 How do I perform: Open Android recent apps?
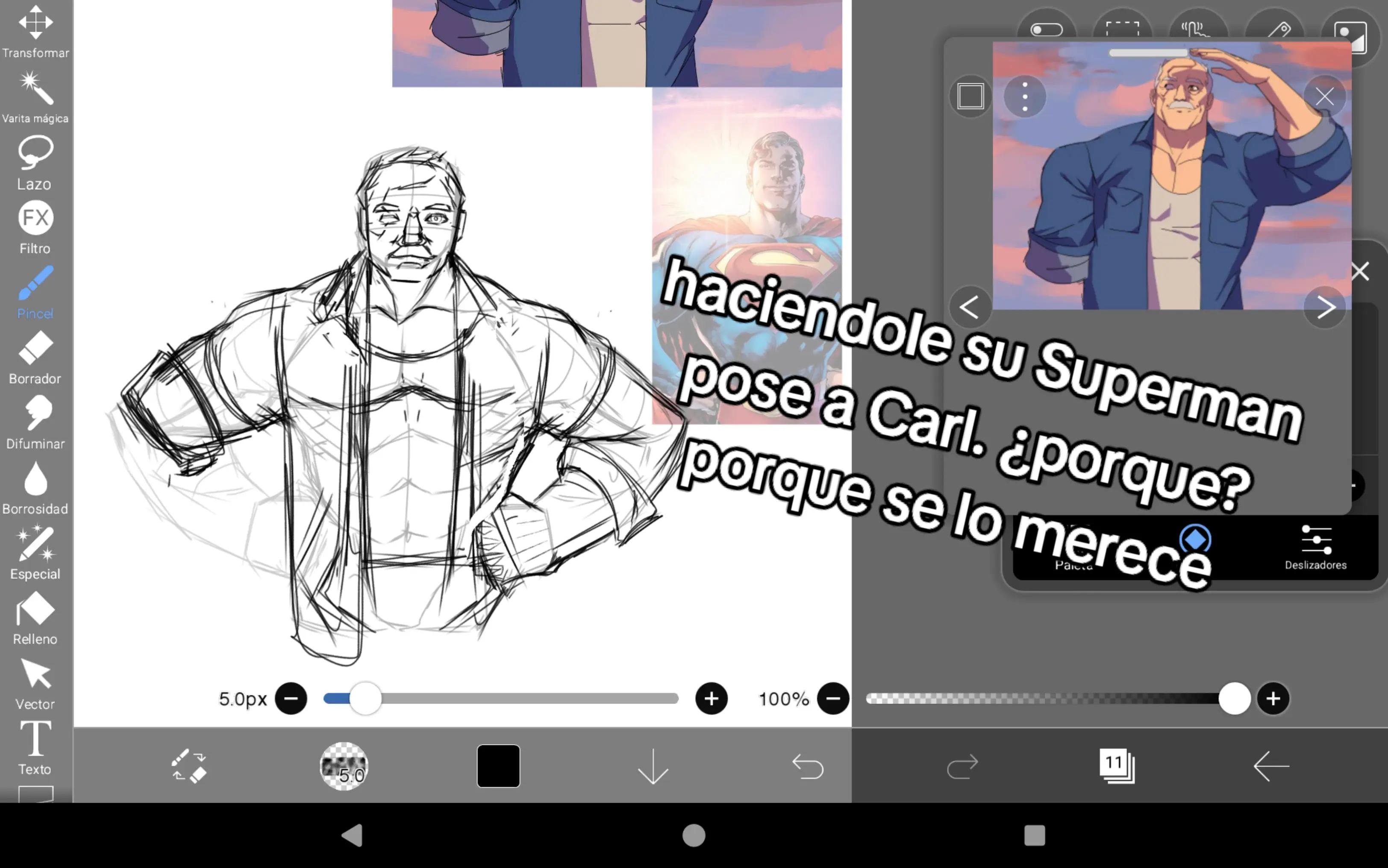pyautogui.click(x=1035, y=835)
